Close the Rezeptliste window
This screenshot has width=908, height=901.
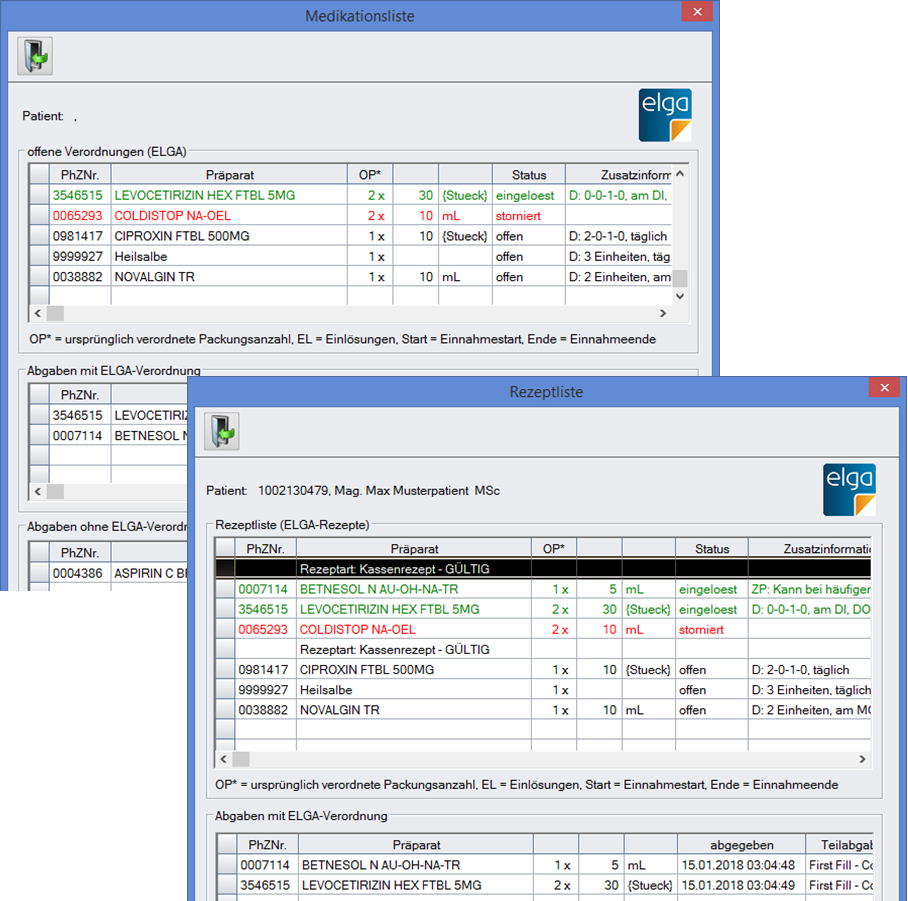coord(884,389)
